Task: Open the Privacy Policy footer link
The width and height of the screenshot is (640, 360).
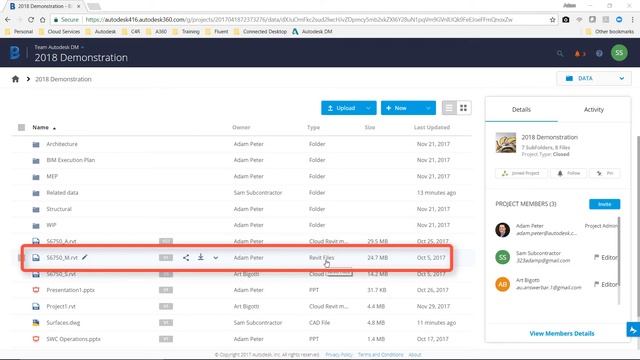Action: (339, 355)
